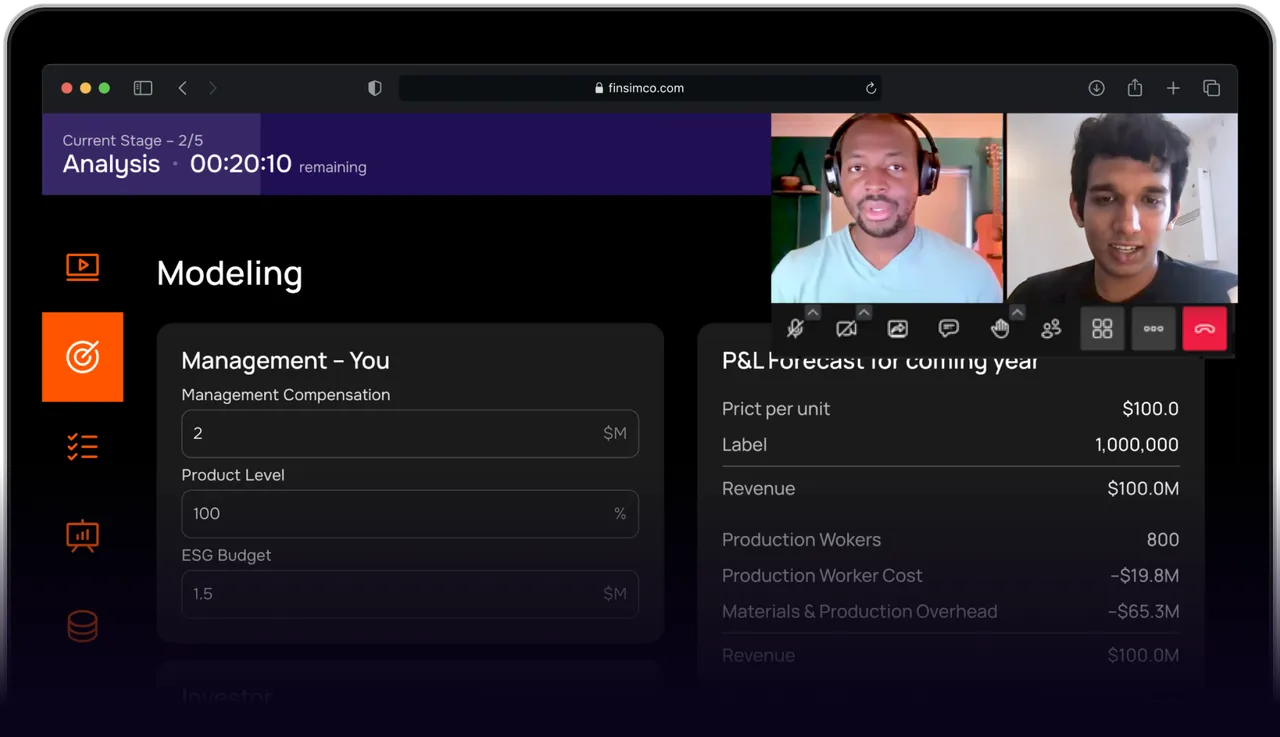Screen dimensions: 1280x737
Task: Raise hand in the video call
Action: coord(999,329)
